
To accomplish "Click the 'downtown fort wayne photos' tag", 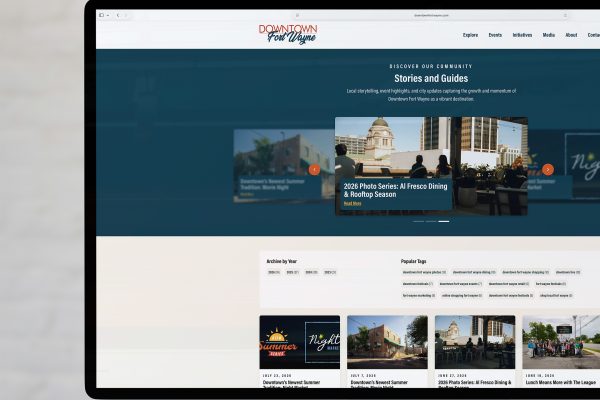I will pos(424,272).
